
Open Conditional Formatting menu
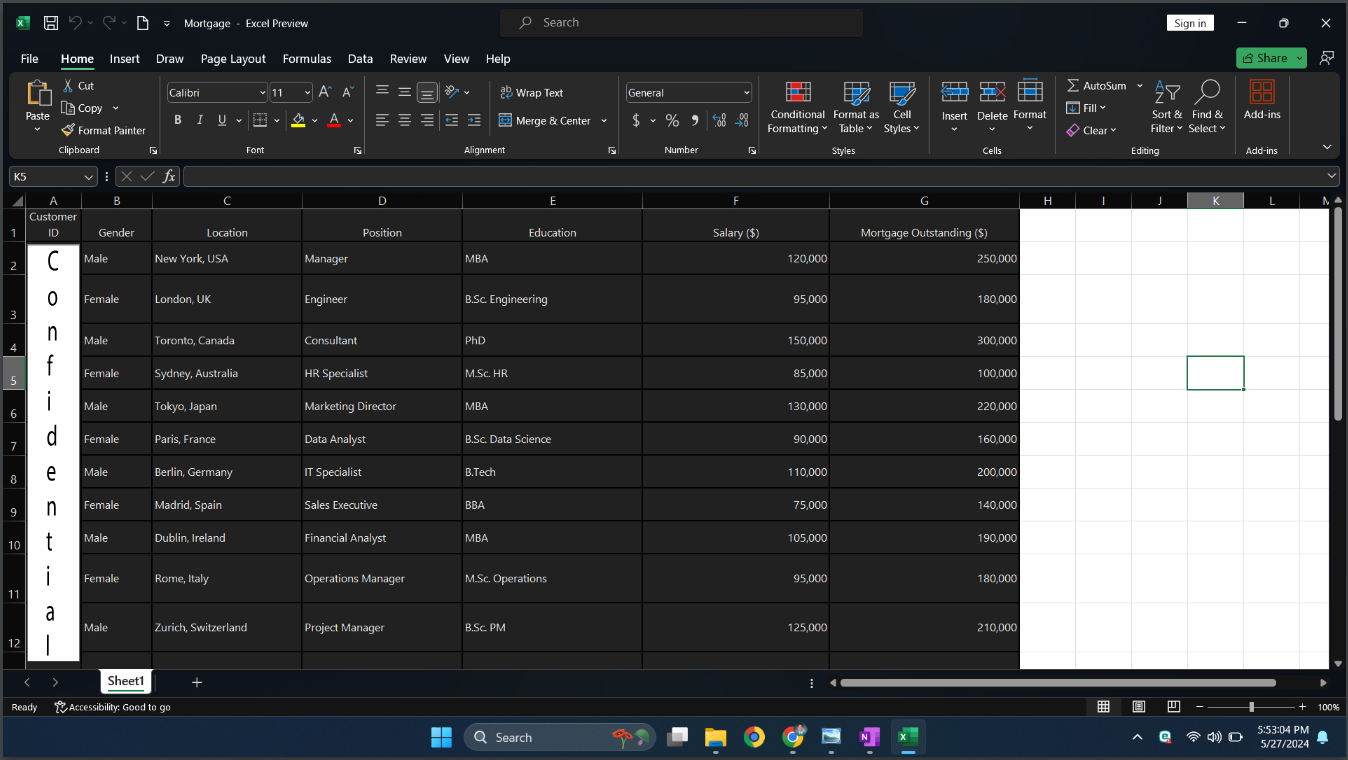[x=797, y=107]
